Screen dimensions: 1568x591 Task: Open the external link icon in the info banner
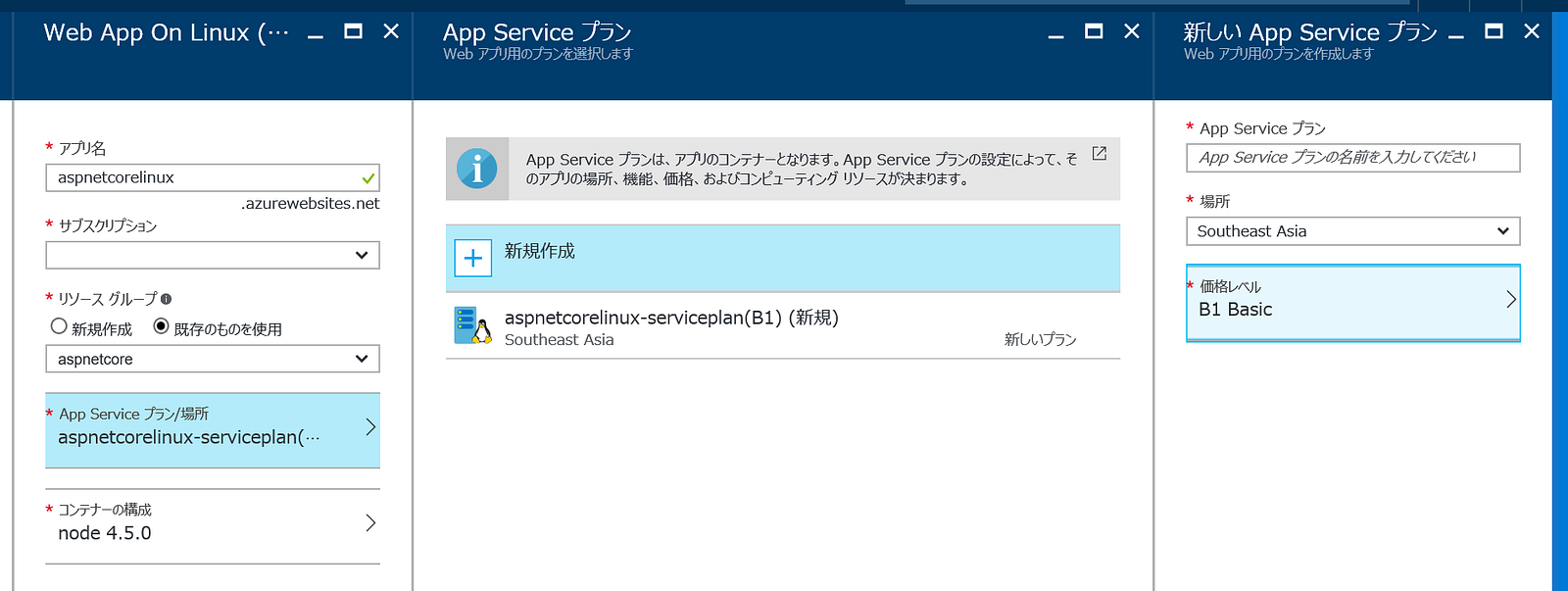1100,154
